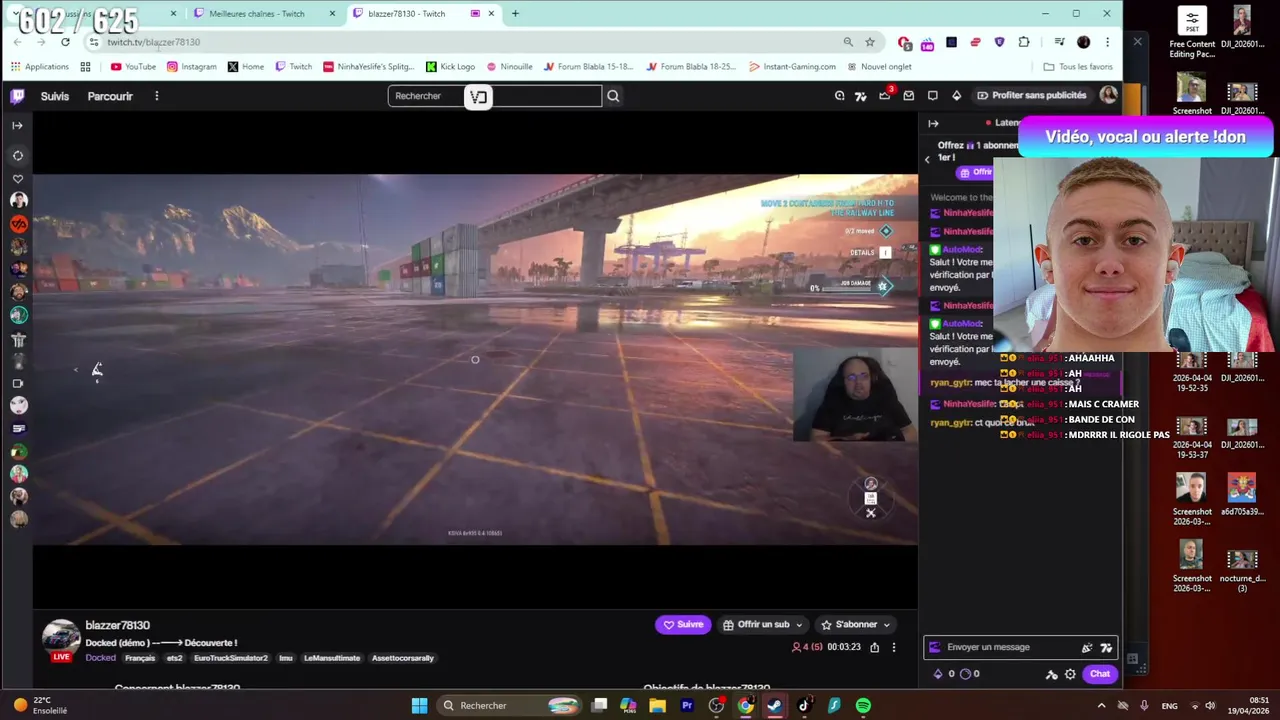Click the search magnifier button on Twitch
This screenshot has width=1280, height=720.
(x=613, y=96)
